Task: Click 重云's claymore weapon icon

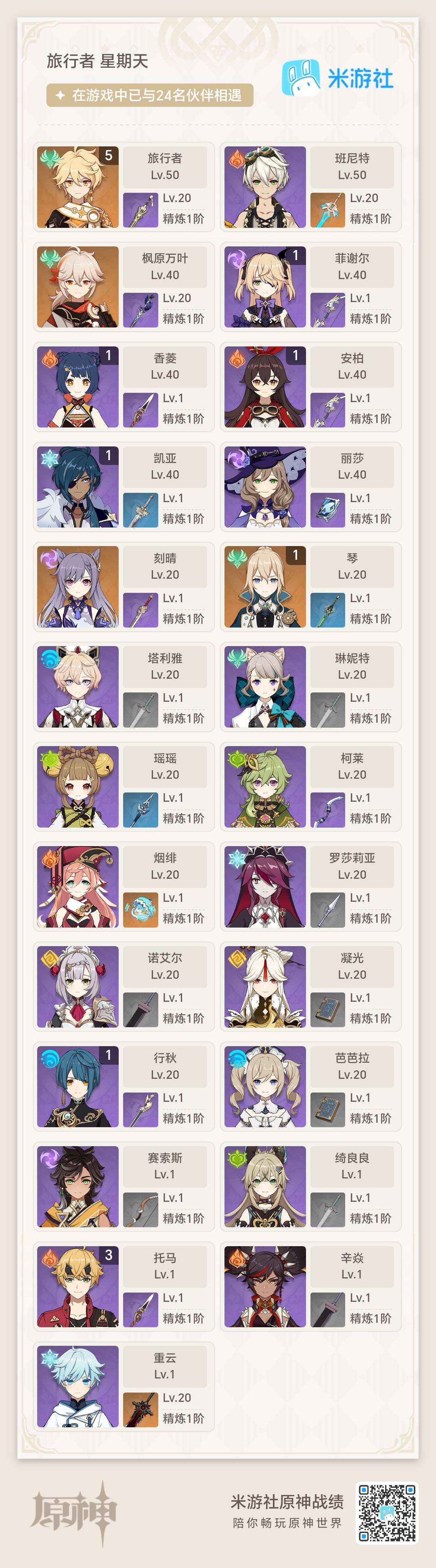Action: 140,1410
